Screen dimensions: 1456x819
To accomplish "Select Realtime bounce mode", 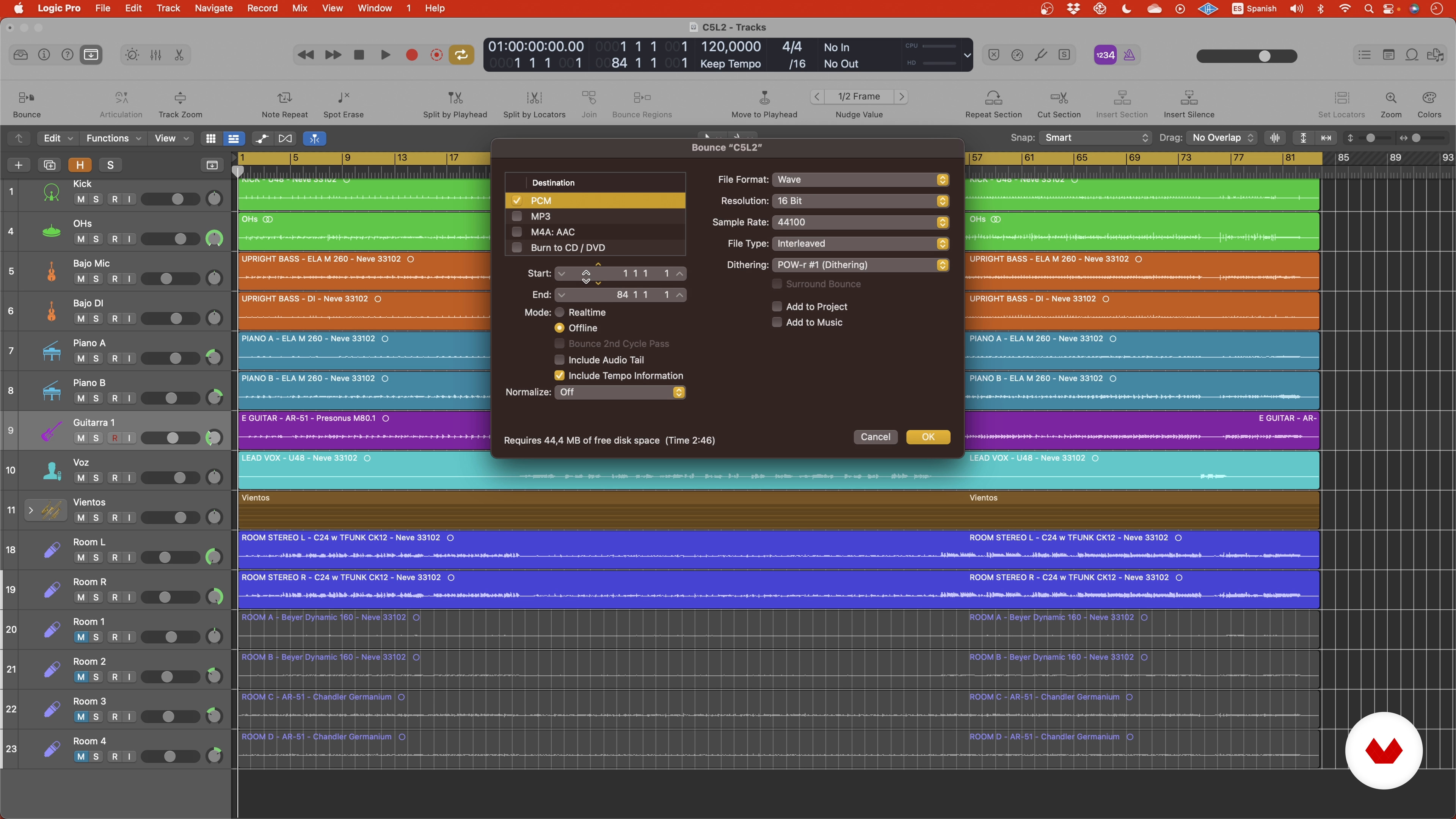I will (x=560, y=312).
